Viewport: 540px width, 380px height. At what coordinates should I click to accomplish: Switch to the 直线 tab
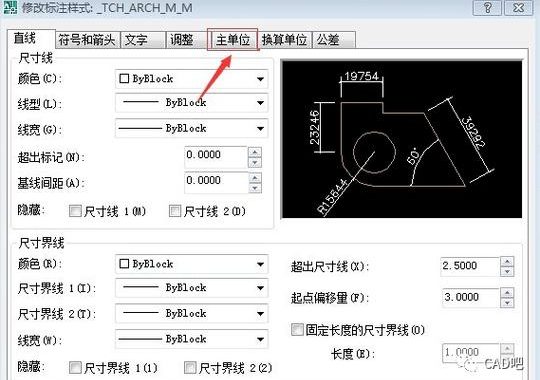pos(31,39)
